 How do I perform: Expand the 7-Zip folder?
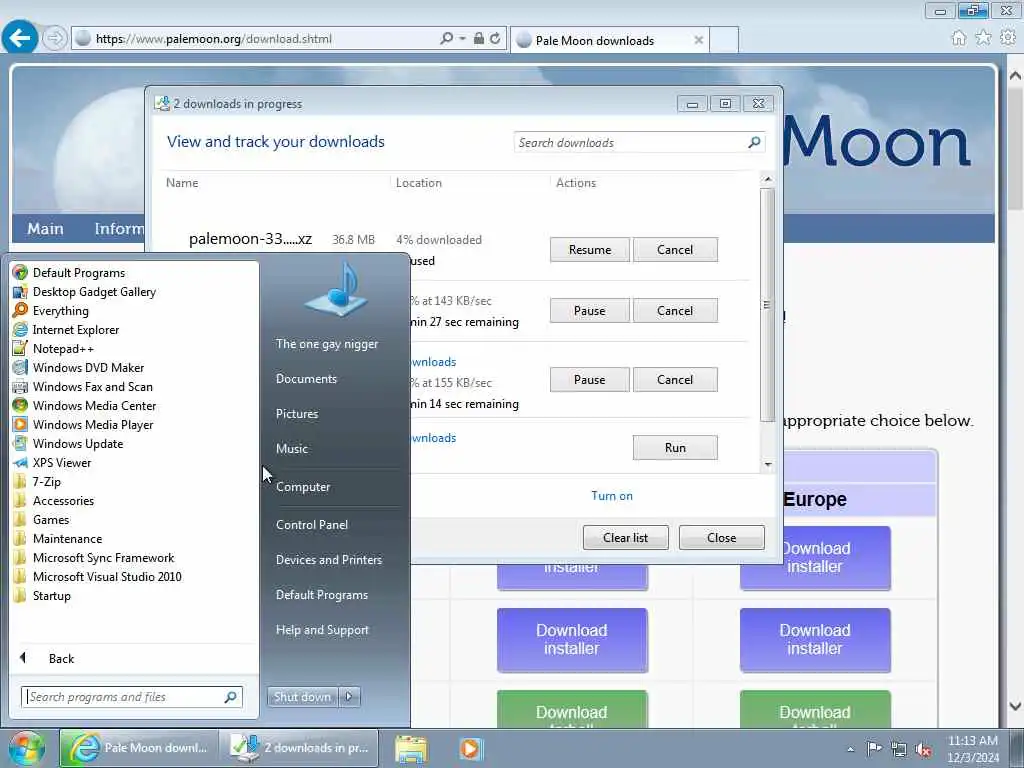(x=46, y=481)
